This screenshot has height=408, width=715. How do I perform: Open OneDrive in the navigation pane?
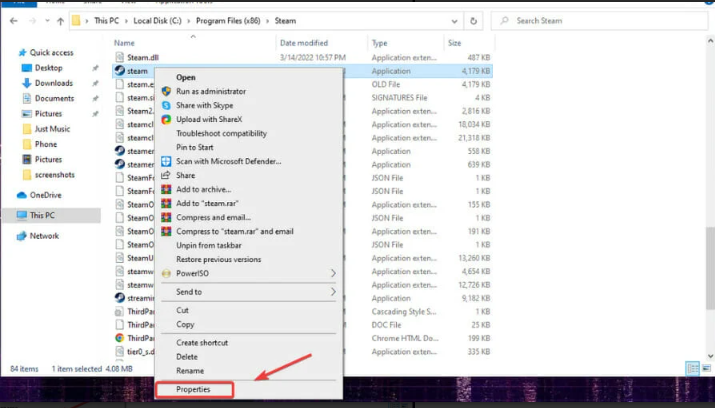[45, 195]
